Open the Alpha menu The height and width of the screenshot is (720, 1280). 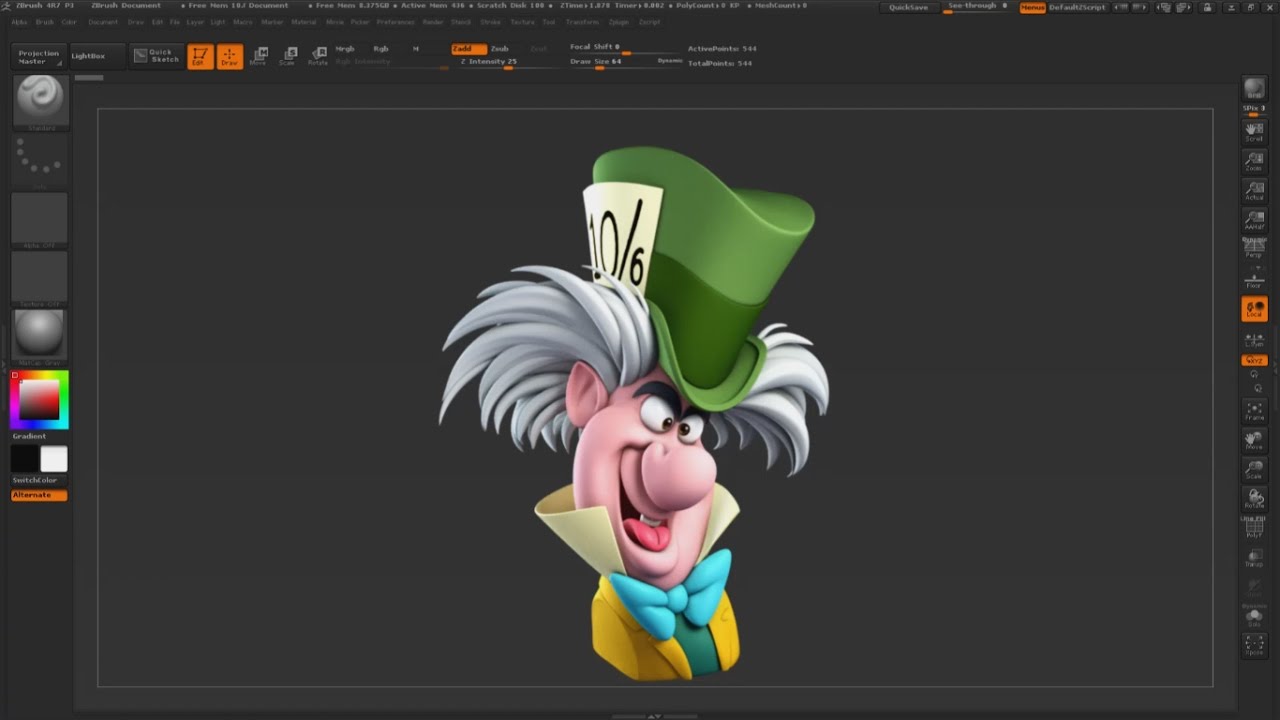click(x=20, y=22)
